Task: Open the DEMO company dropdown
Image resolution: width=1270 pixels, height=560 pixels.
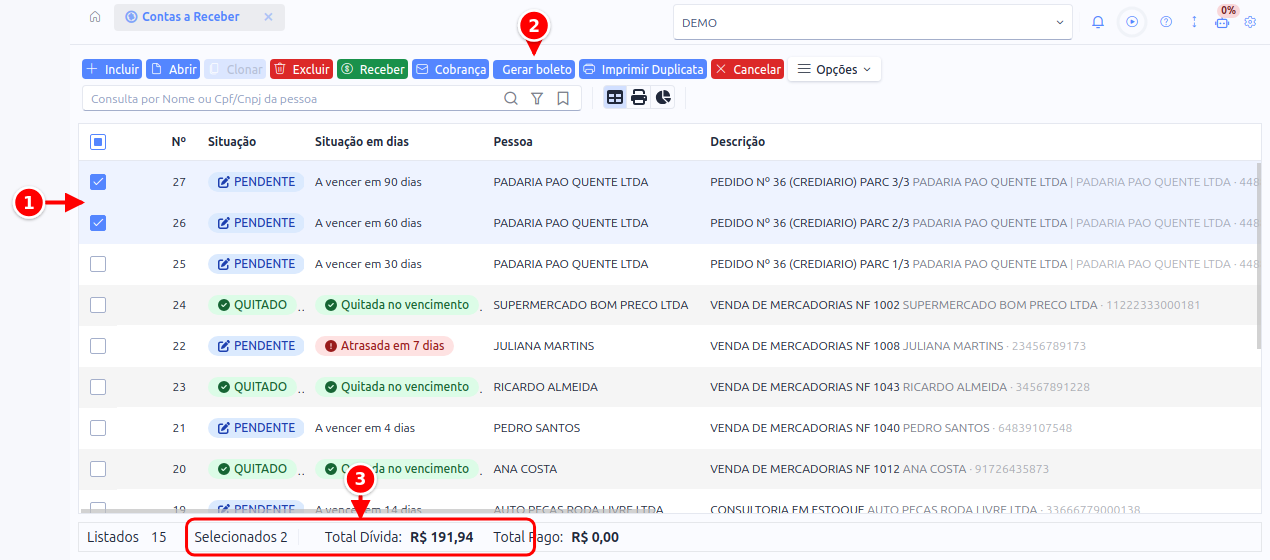Action: pos(873,23)
